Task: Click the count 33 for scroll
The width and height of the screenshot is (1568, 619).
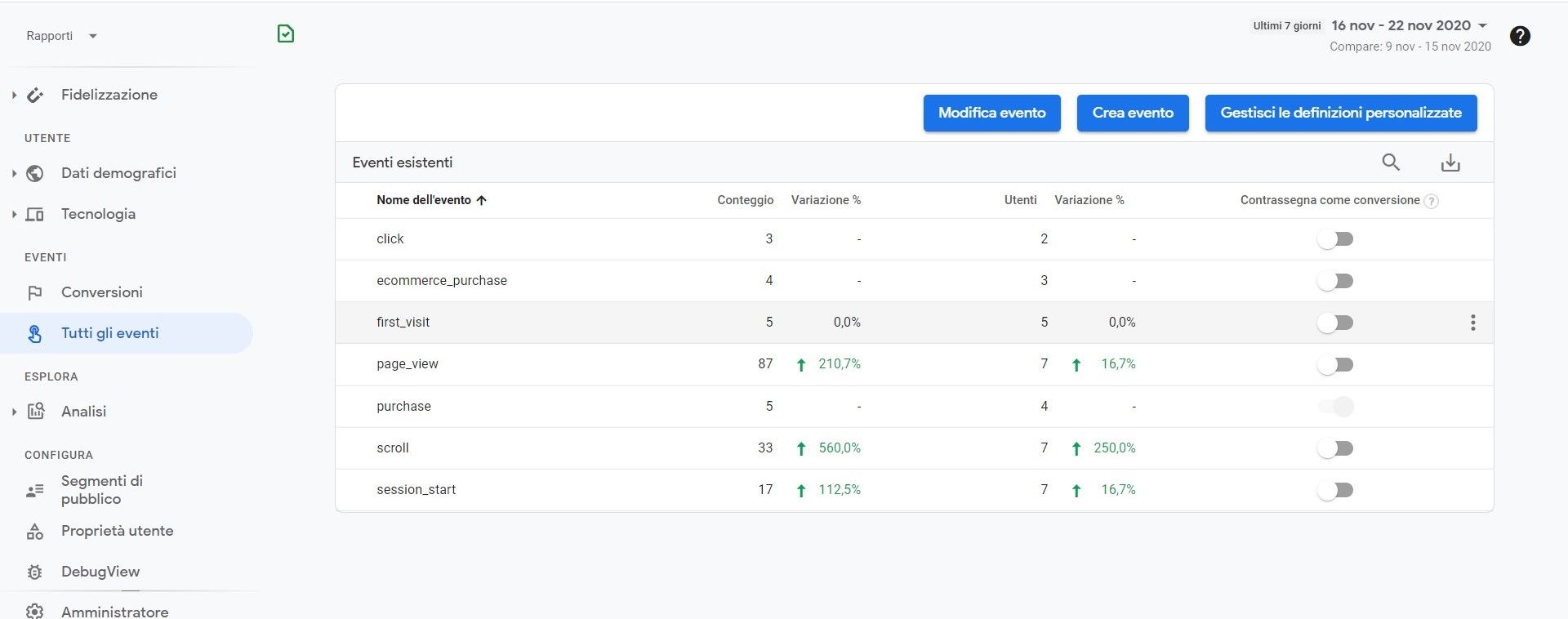Action: tap(765, 448)
